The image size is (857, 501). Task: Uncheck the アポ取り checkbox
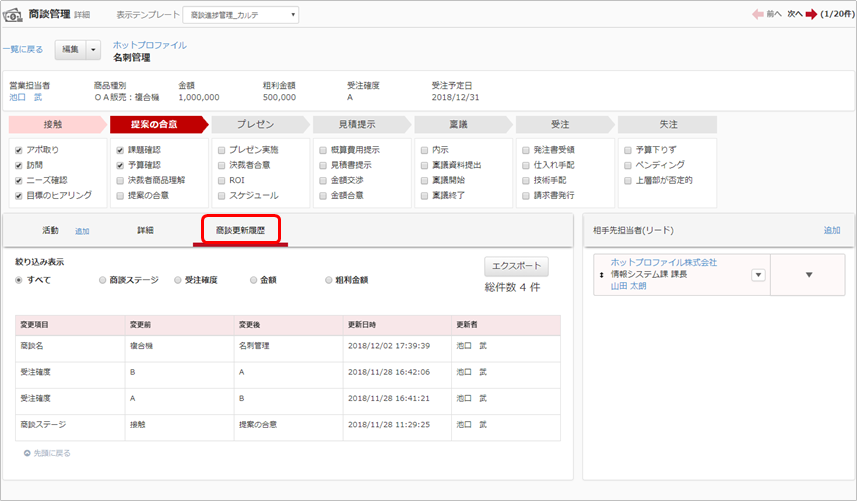click(19, 150)
